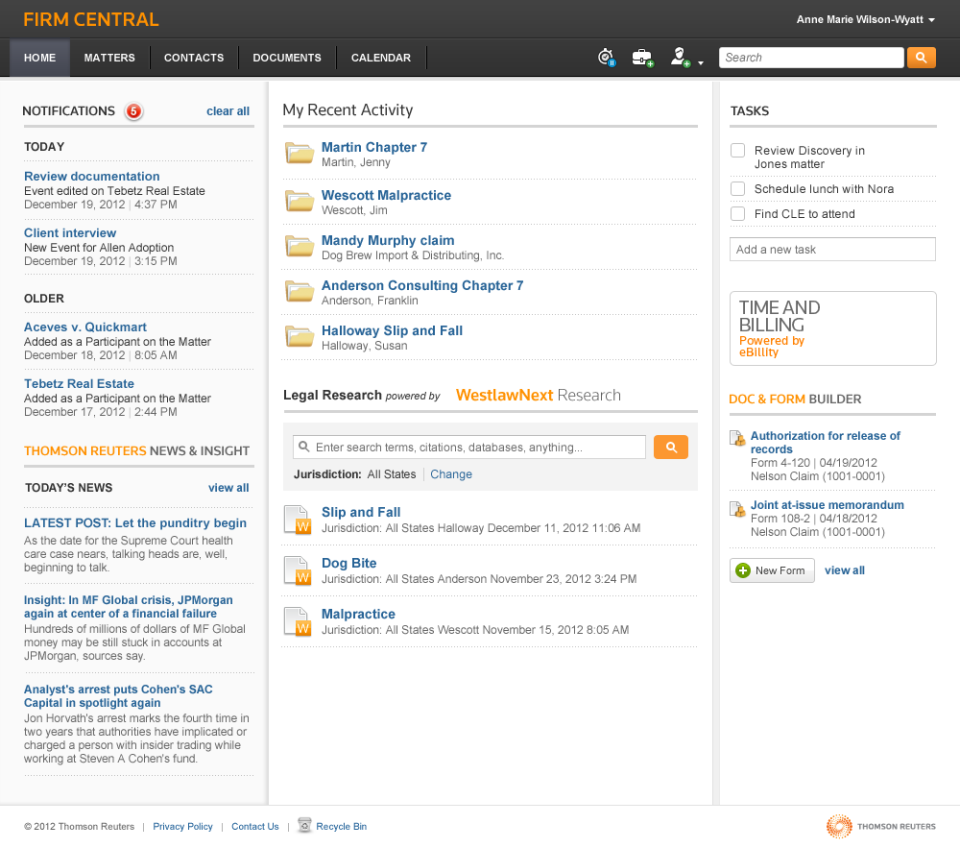Viewport: 960px width, 848px height.
Task: Open the MF Global crisis JPMorgan insight article
Action: tap(129, 607)
